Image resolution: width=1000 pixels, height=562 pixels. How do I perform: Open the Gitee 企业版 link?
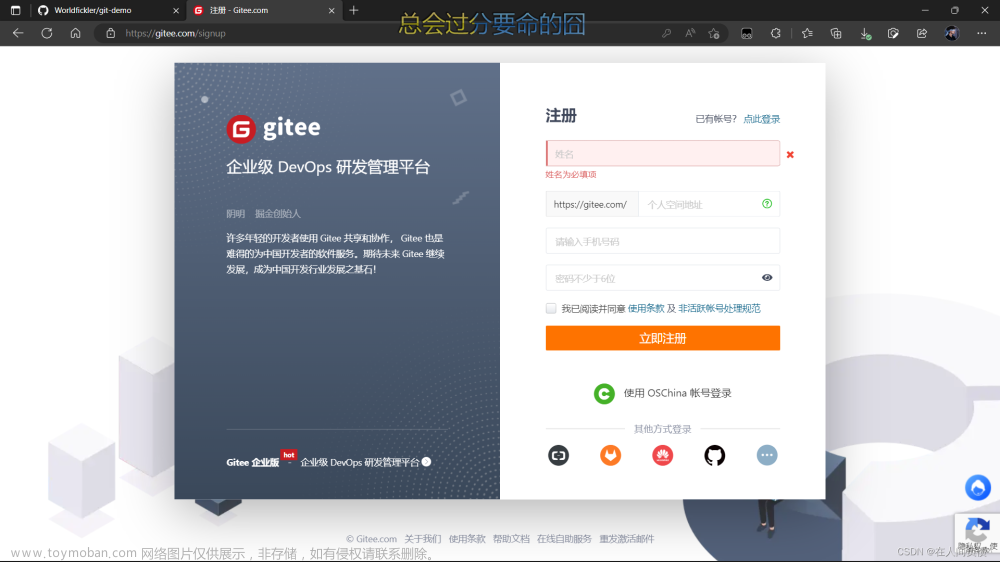pos(253,462)
